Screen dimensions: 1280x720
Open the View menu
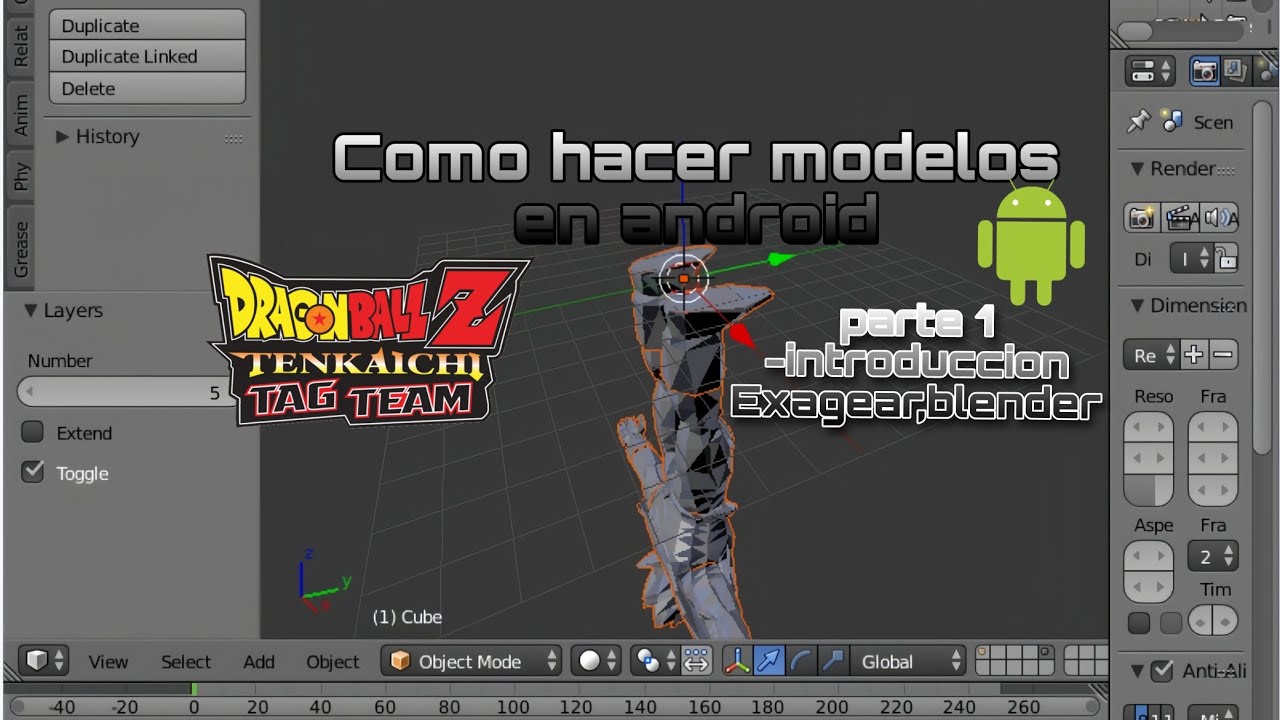[108, 662]
